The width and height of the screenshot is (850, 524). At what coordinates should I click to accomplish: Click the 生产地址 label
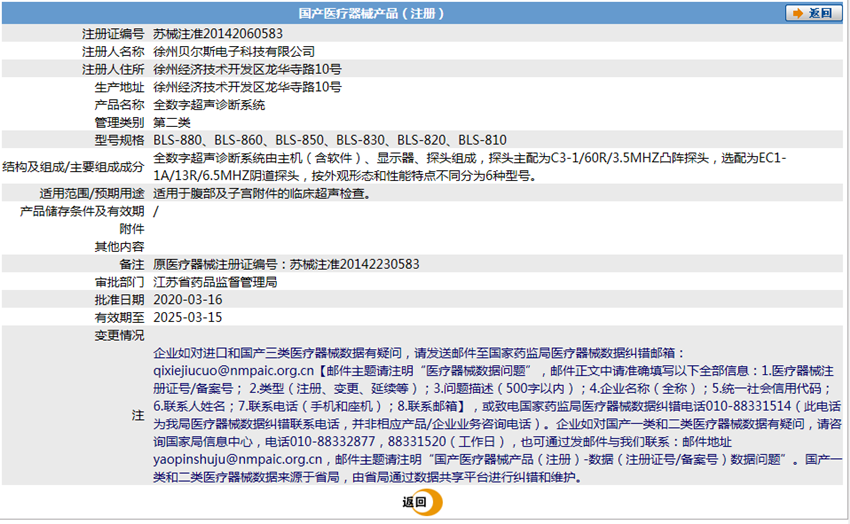point(119,87)
